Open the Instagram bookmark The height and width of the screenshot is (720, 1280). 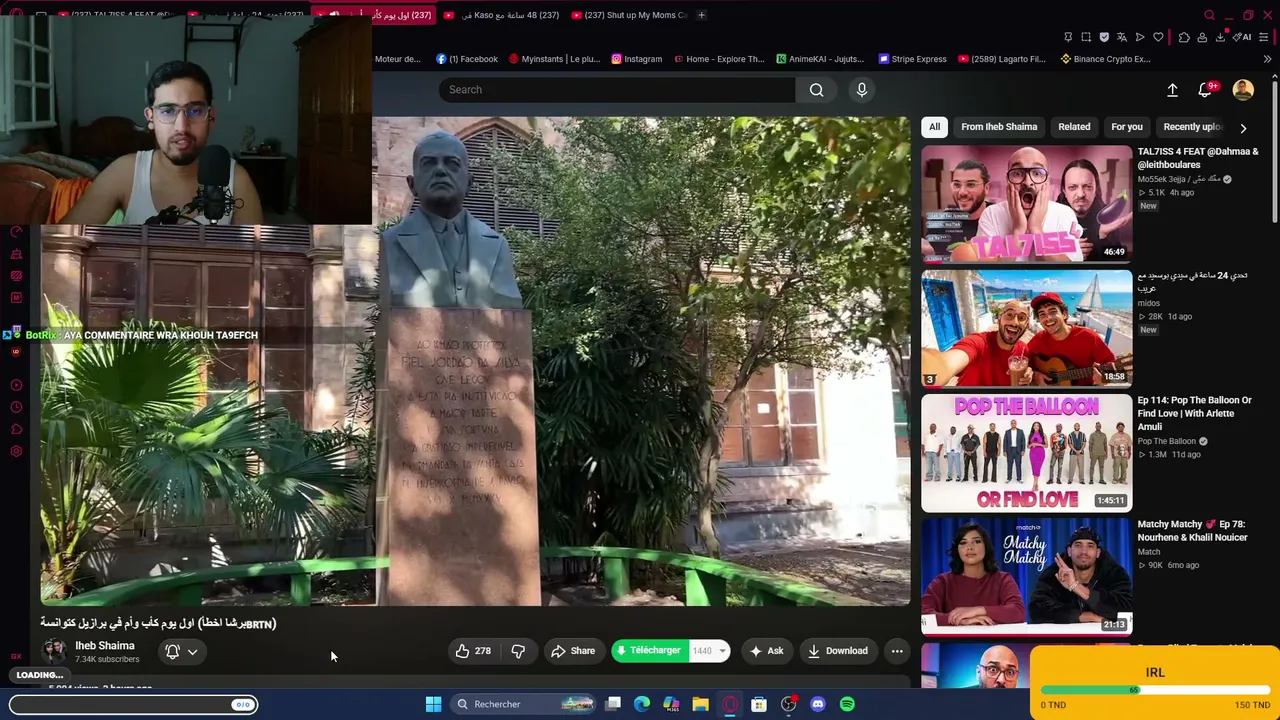click(636, 59)
